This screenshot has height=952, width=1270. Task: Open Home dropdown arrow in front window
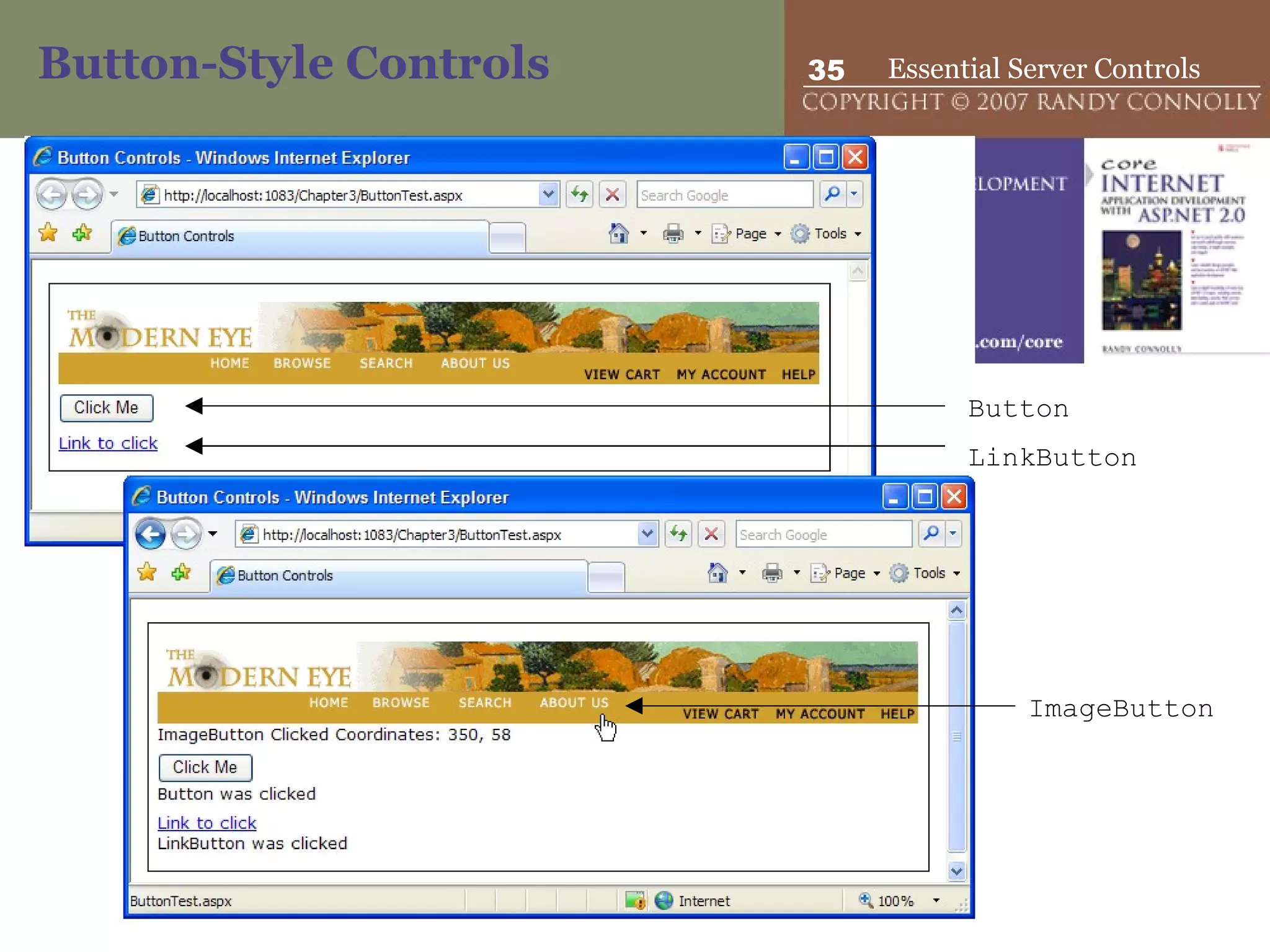[742, 573]
